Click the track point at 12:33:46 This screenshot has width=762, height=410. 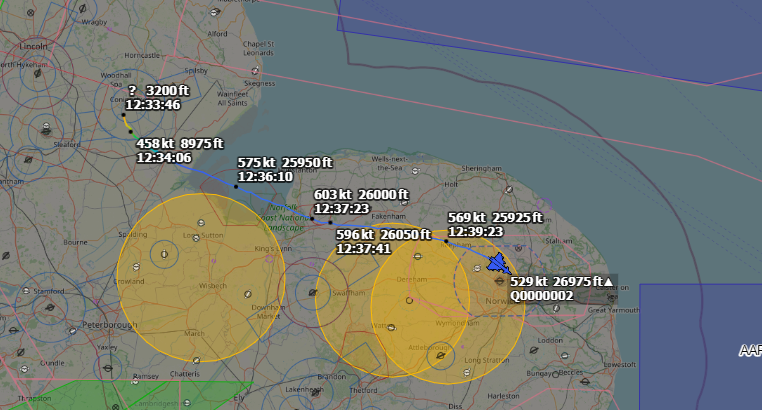tap(123, 115)
